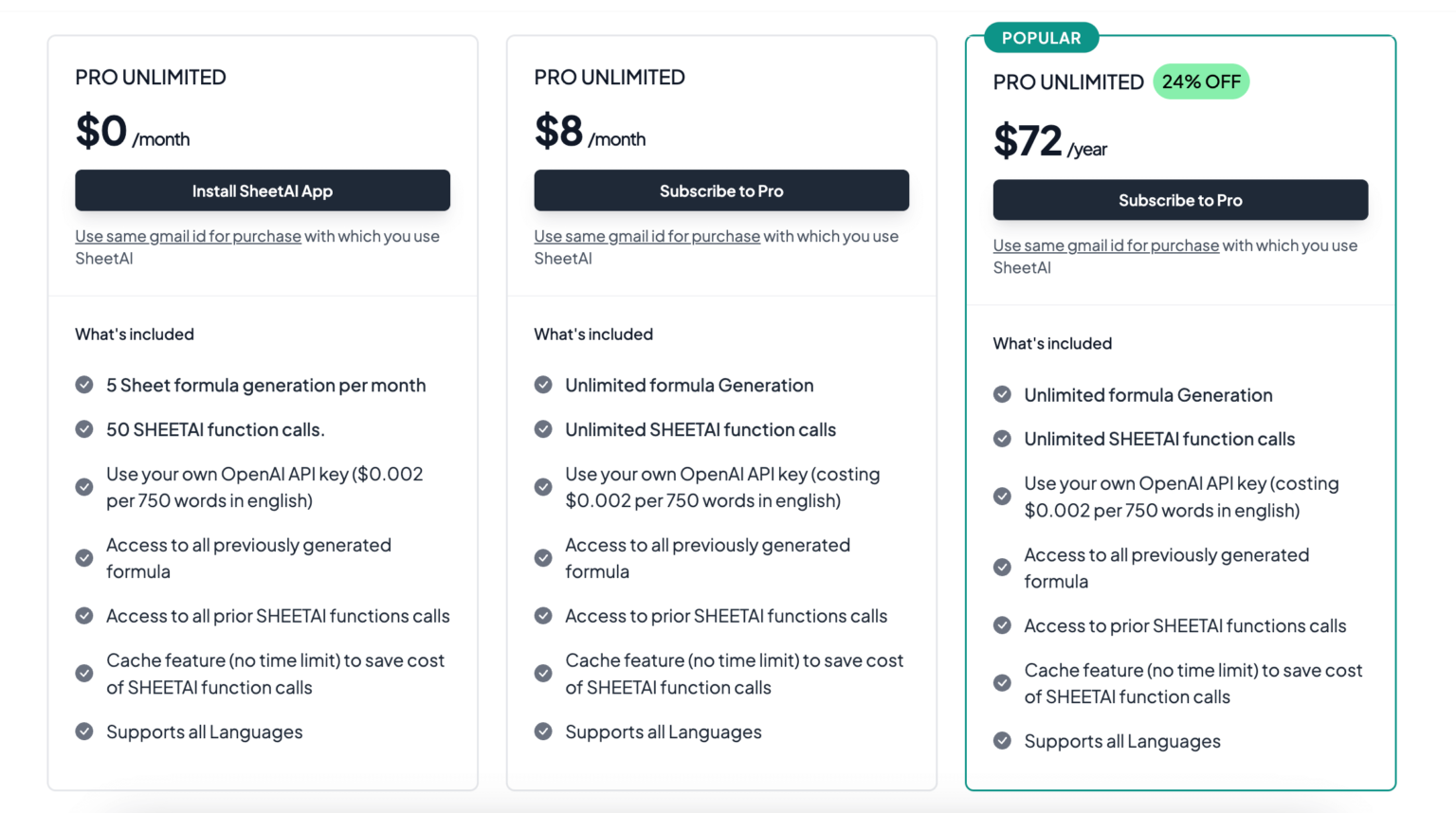Open 'Use same gmail id for purchase' link under free plan
This screenshot has height=813, width=1456.
point(188,236)
